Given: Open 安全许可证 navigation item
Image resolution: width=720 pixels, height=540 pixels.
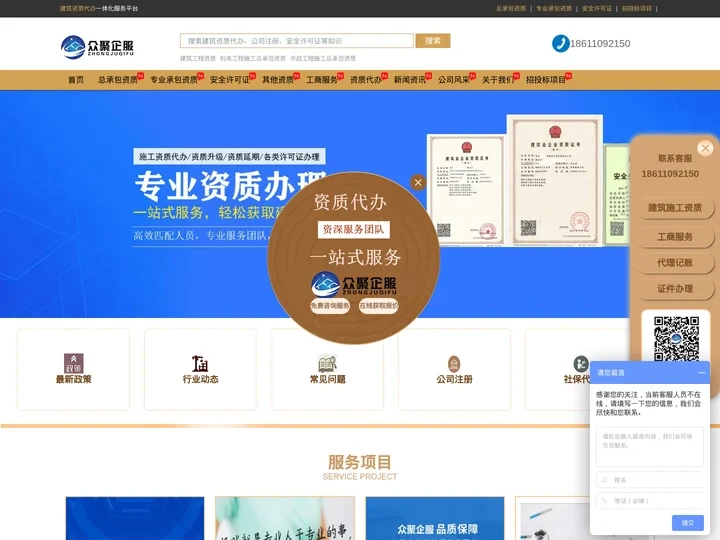Looking at the screenshot, I should point(230,80).
